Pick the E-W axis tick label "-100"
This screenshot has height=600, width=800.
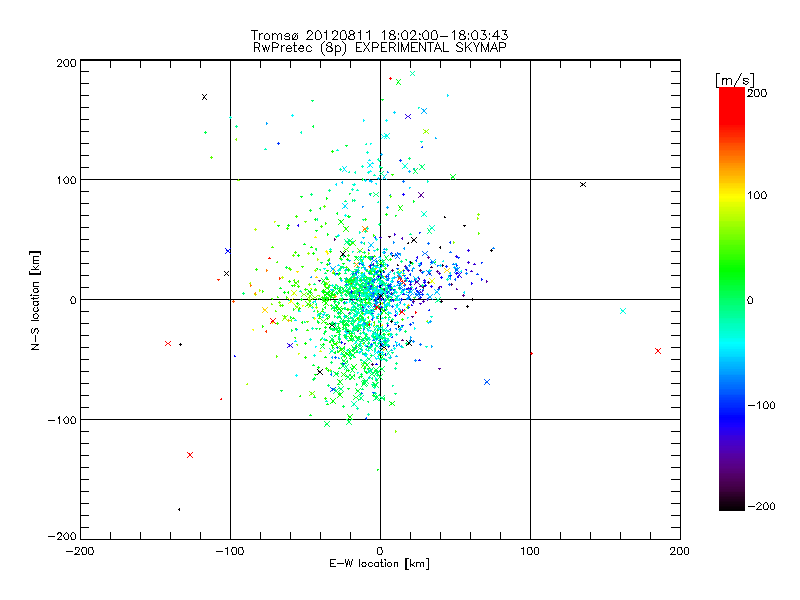click(x=230, y=551)
